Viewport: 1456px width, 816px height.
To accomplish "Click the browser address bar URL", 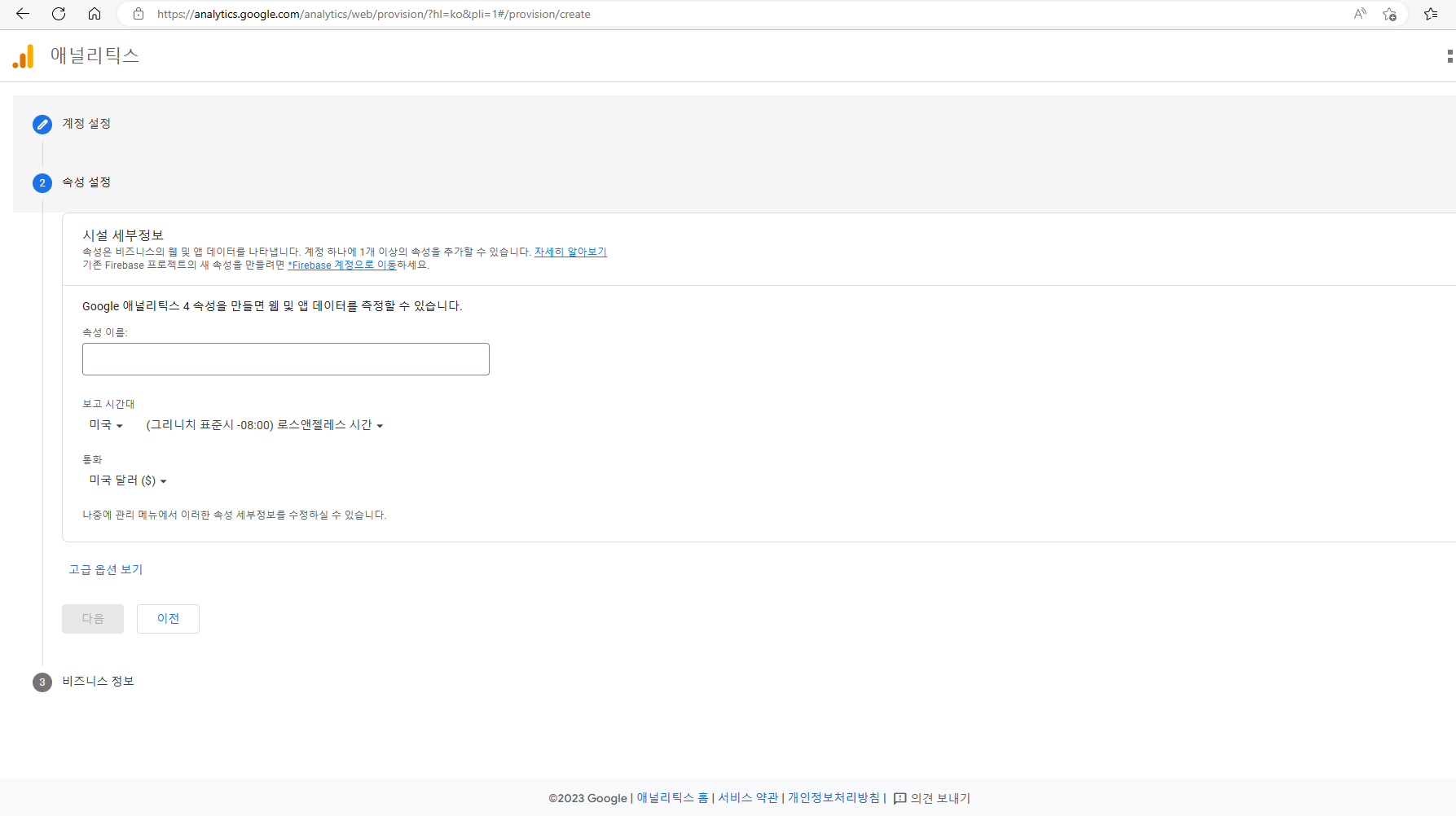I will click(x=373, y=14).
